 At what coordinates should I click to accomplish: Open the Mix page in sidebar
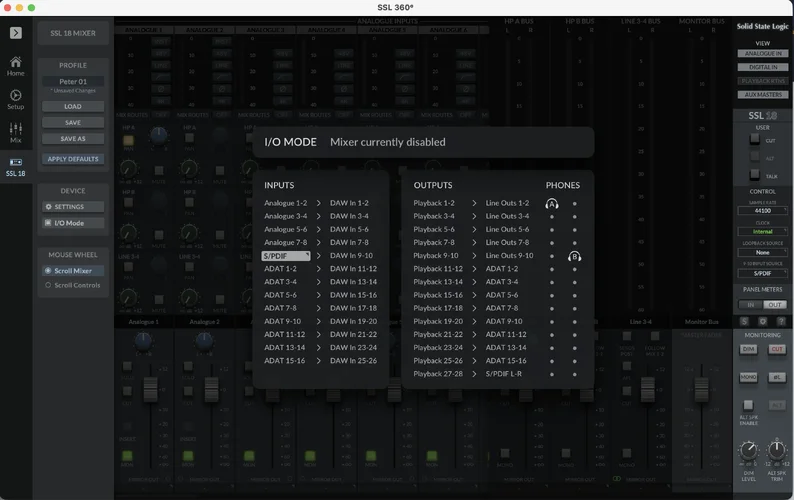[x=16, y=133]
